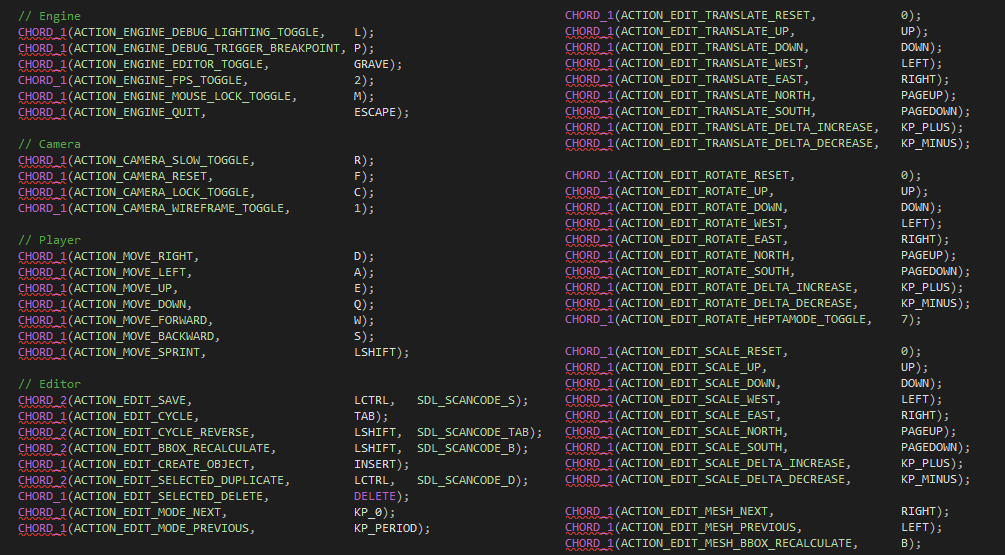1005x555 pixels.
Task: Click the "// Player" comment heading
Action: coord(49,240)
